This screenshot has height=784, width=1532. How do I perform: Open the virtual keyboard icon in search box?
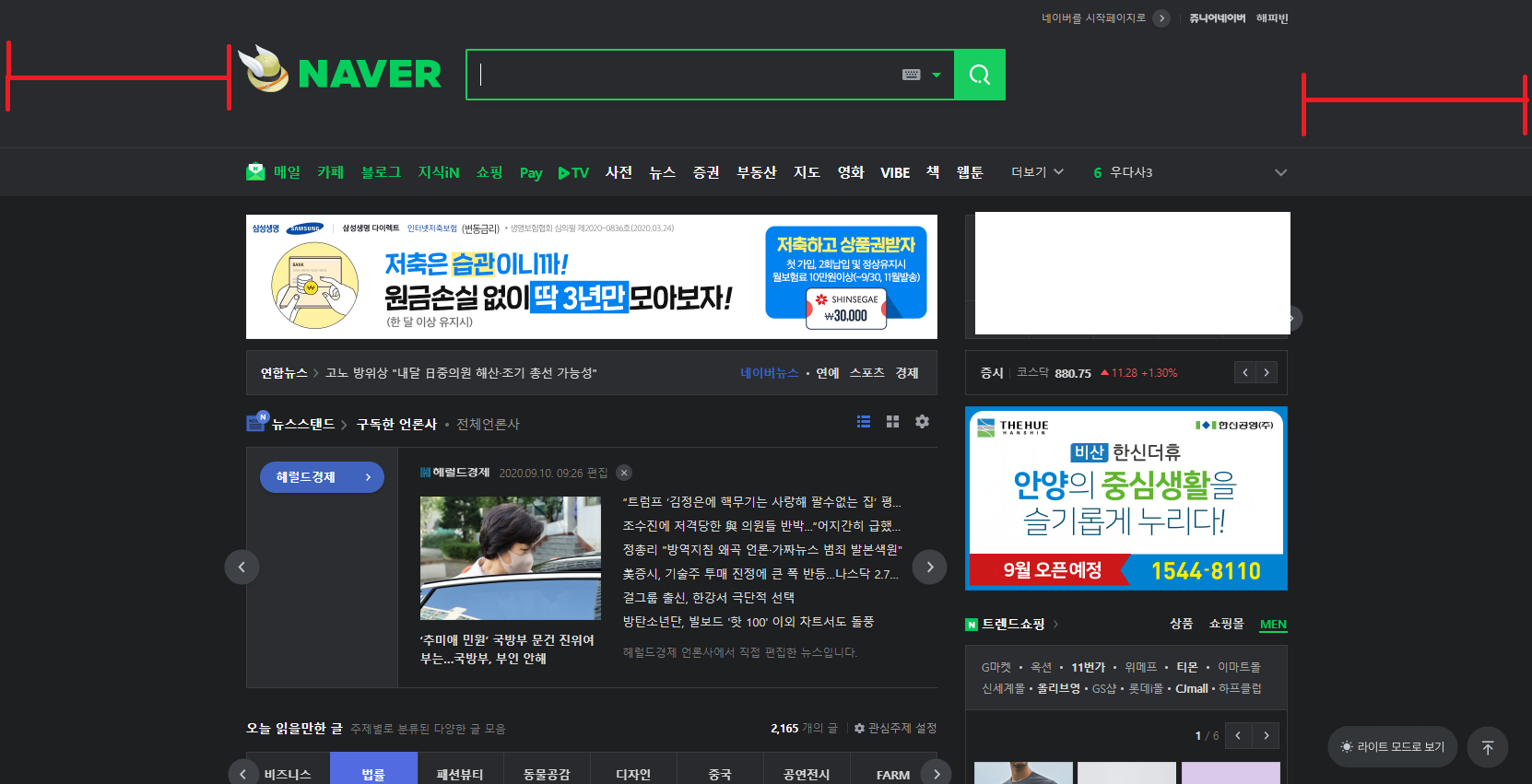(x=911, y=75)
